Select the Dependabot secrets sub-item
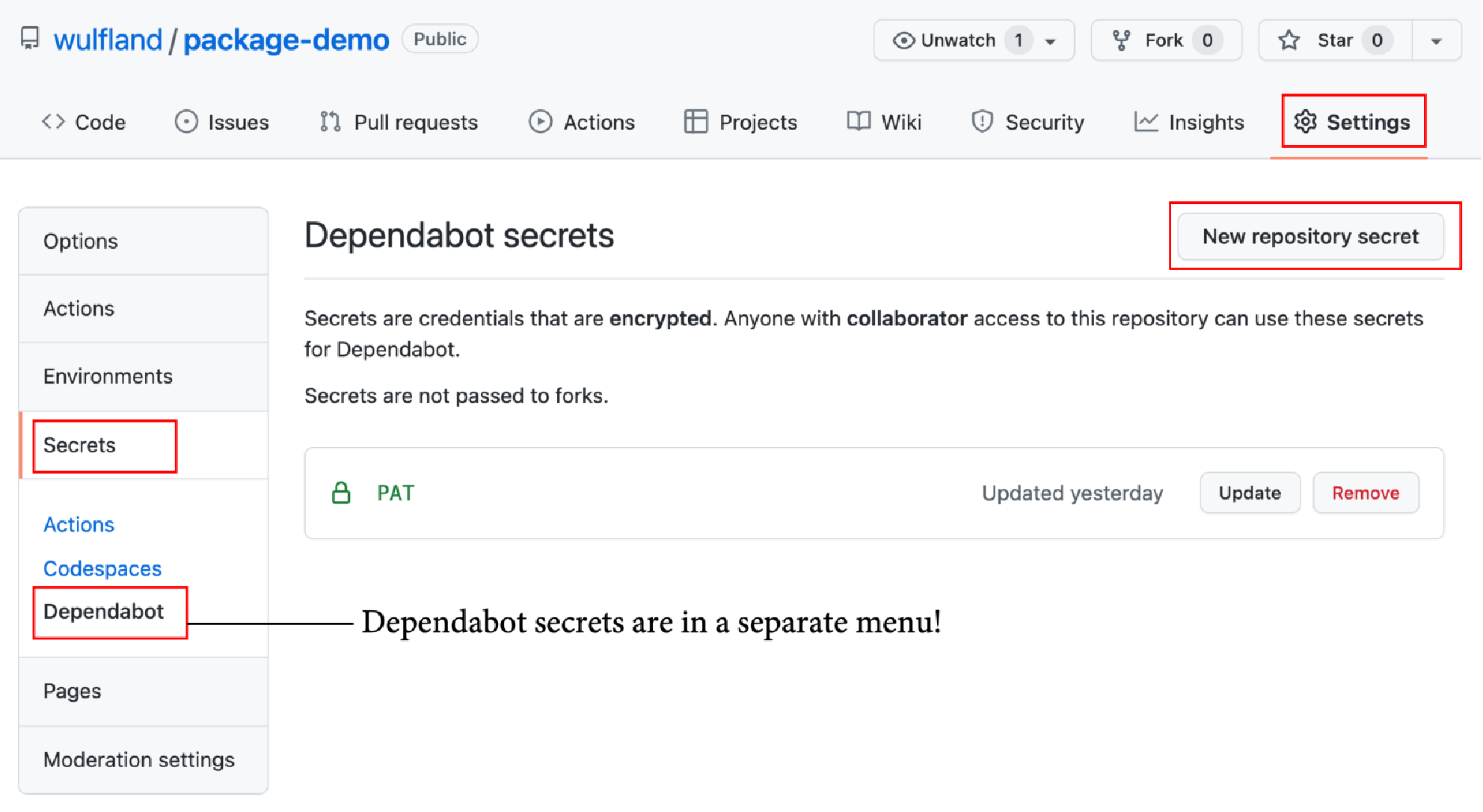Viewport: 1483px width, 812px height. point(103,612)
